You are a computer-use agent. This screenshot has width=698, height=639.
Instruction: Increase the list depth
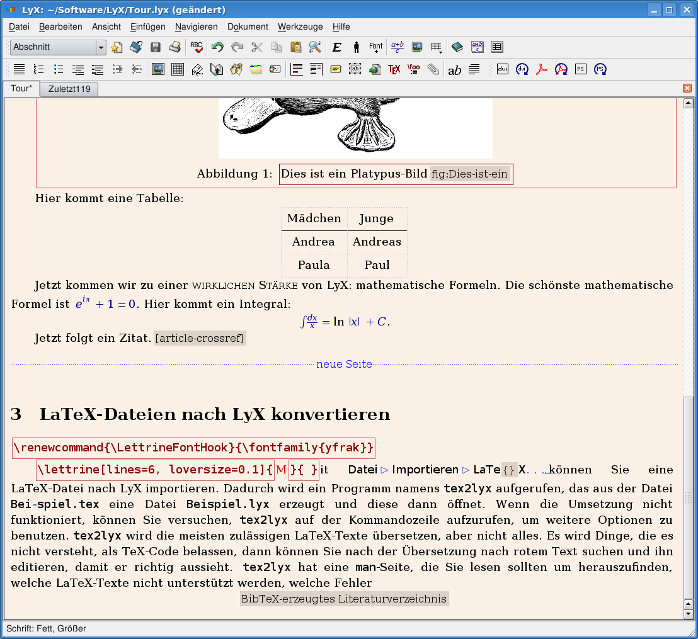[x=117, y=69]
